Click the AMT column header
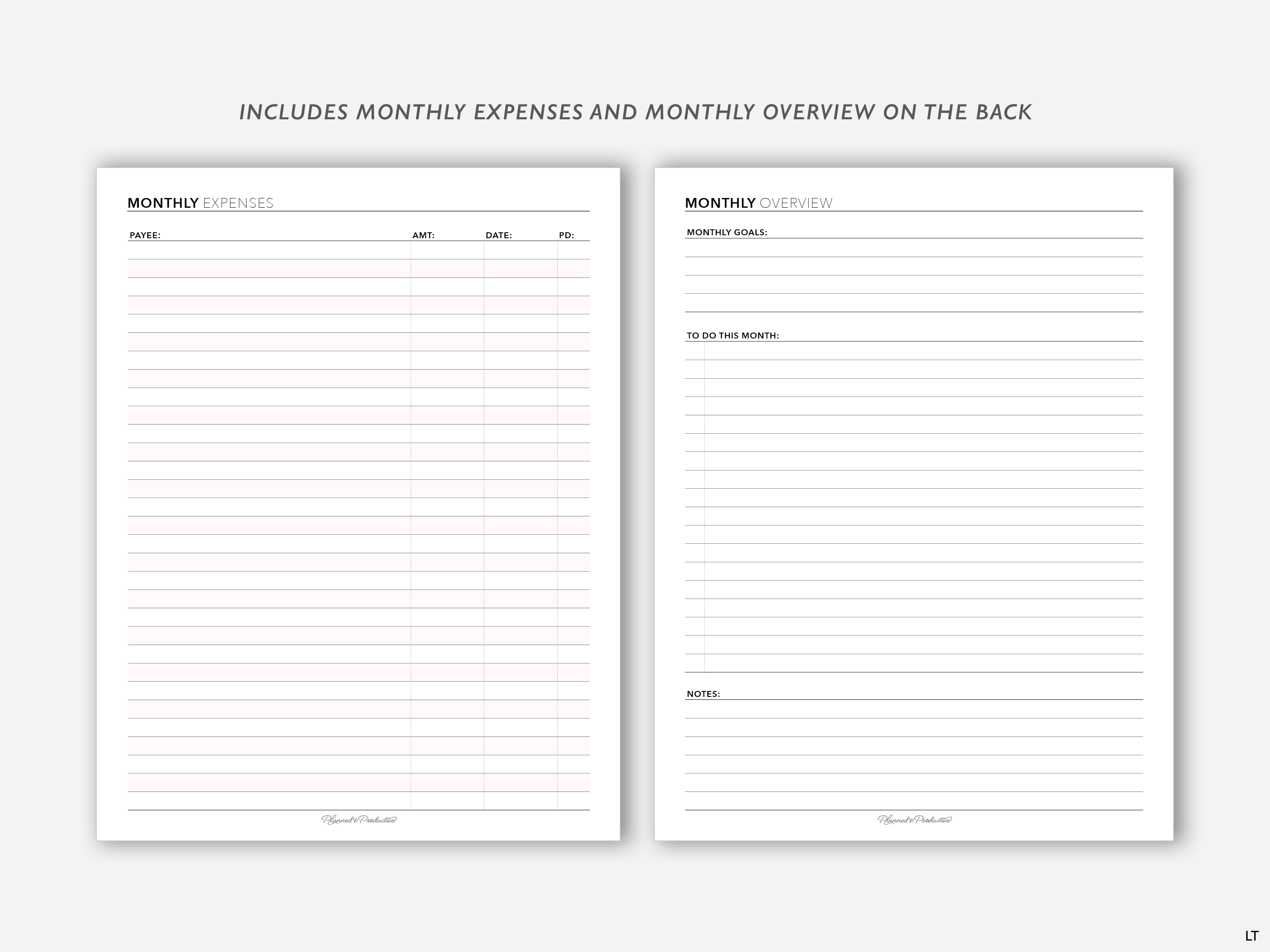 [423, 235]
